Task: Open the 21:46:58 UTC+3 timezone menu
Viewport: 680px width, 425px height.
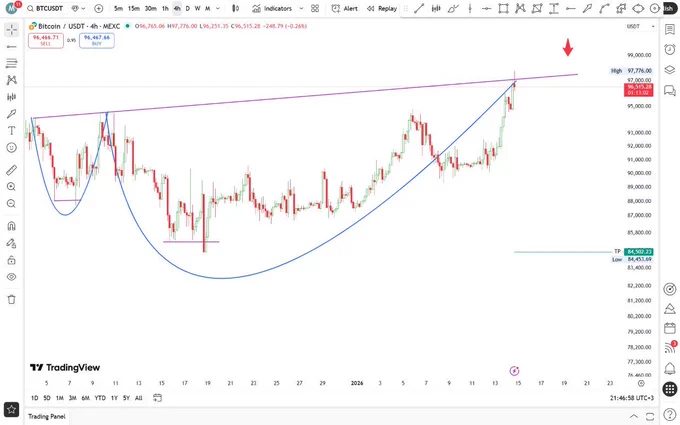Action: pyautogui.click(x=632, y=398)
